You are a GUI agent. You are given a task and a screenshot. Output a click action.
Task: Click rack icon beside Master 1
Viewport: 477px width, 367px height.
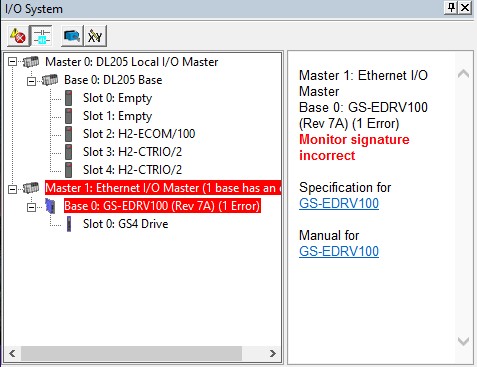31,188
